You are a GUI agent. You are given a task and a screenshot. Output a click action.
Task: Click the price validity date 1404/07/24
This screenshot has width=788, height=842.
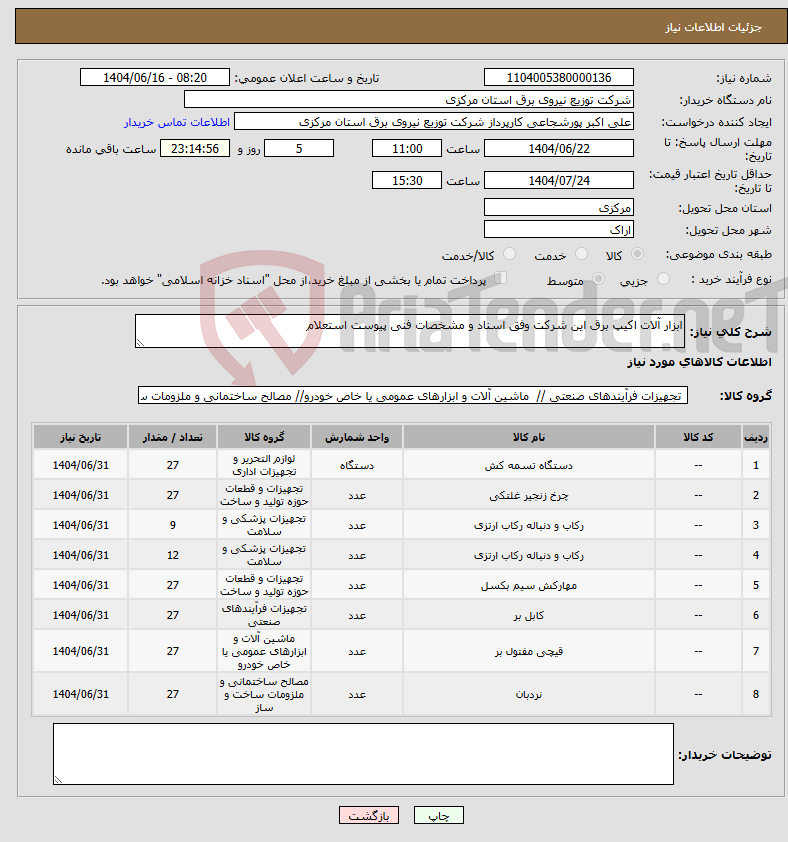coord(559,180)
